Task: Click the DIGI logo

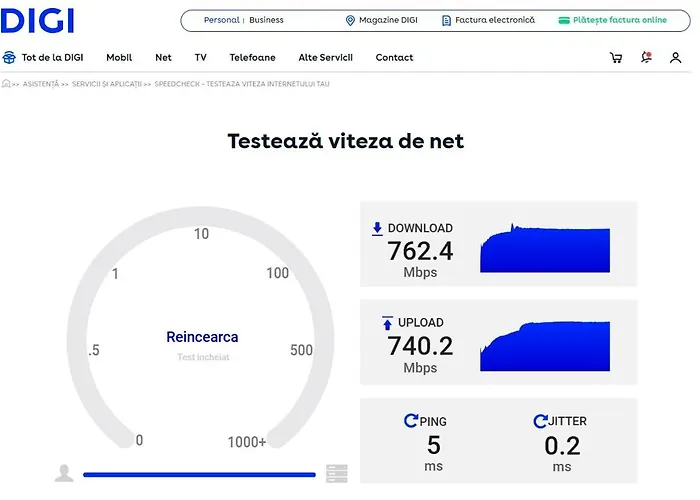Action: point(38,19)
